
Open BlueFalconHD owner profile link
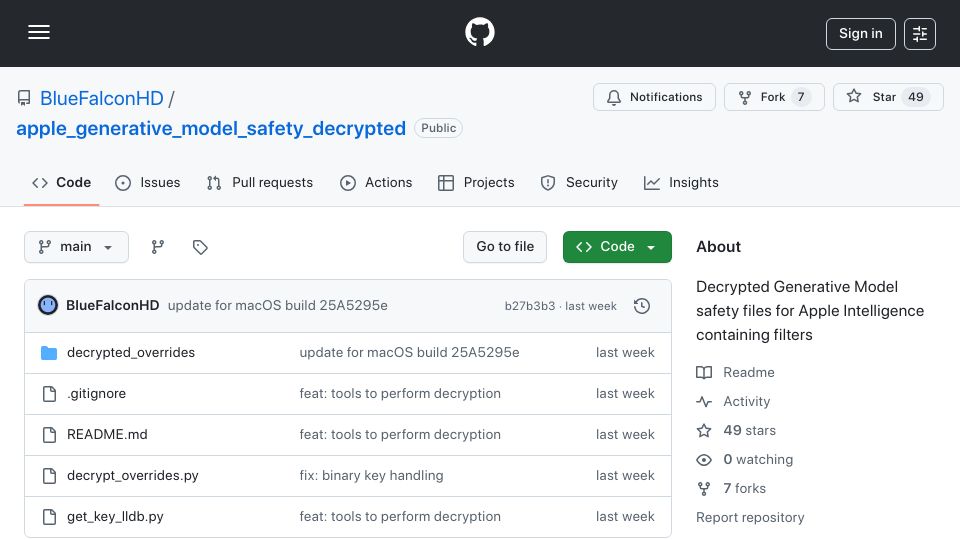[102, 98]
